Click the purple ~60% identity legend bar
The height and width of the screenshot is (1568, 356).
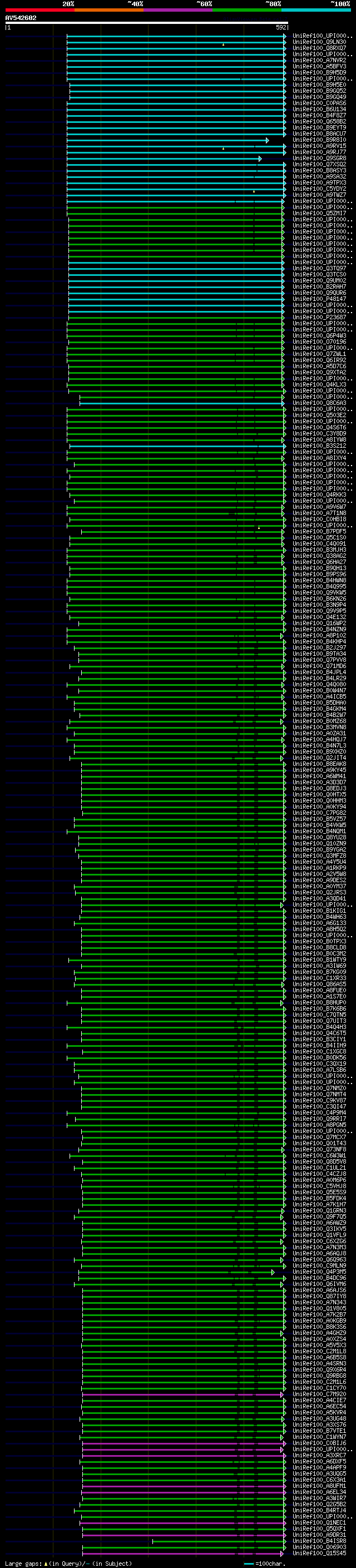pos(177,10)
